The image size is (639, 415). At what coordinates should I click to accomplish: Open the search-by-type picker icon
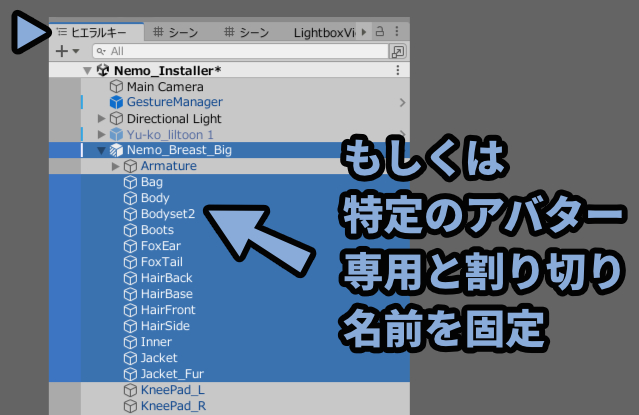click(398, 51)
